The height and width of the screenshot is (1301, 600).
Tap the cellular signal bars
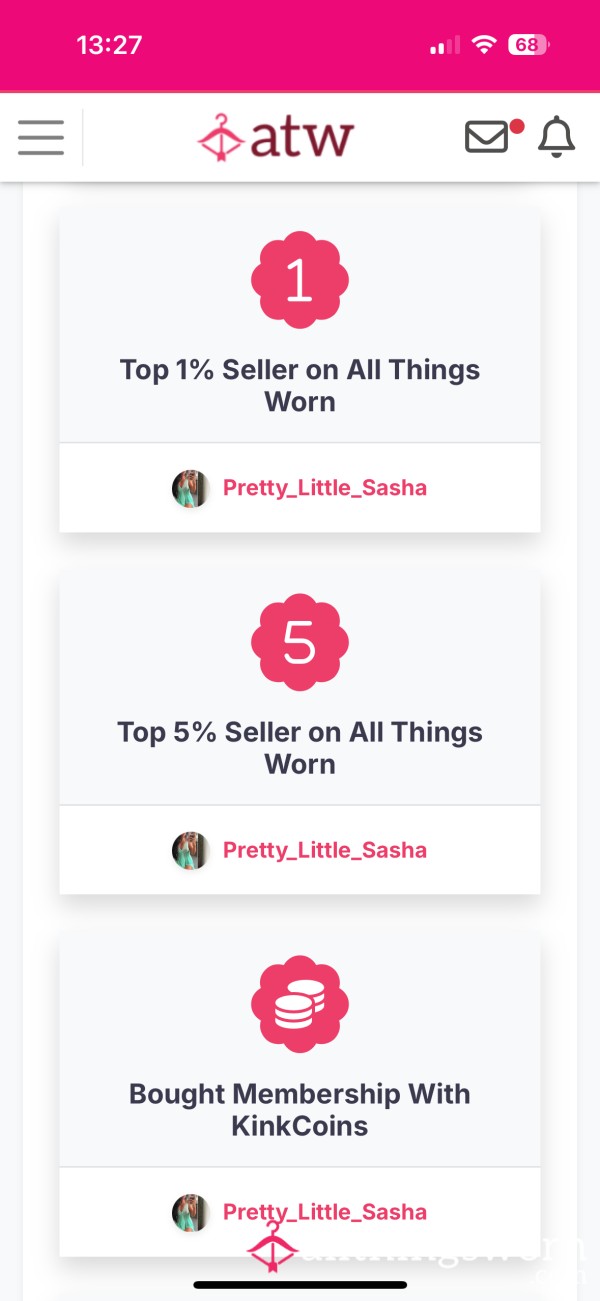(444, 45)
